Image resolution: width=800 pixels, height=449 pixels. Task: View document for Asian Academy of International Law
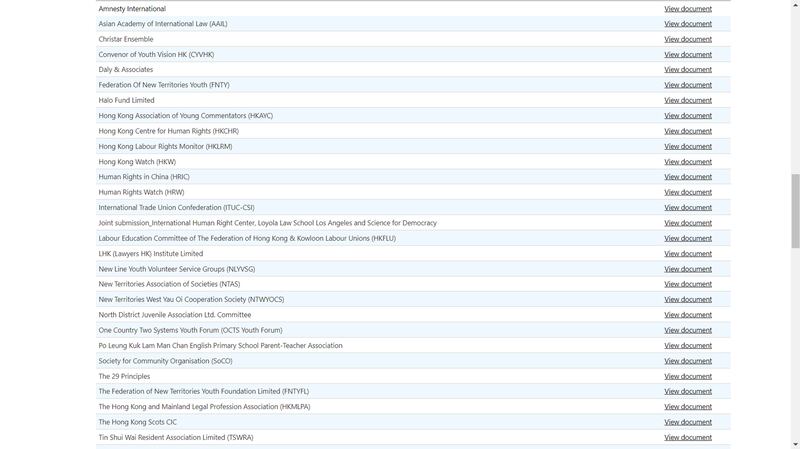pyautogui.click(x=688, y=24)
